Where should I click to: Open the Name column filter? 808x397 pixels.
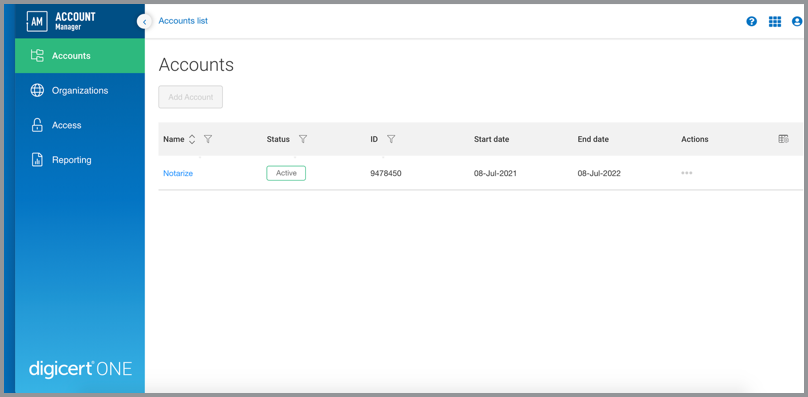click(x=208, y=139)
